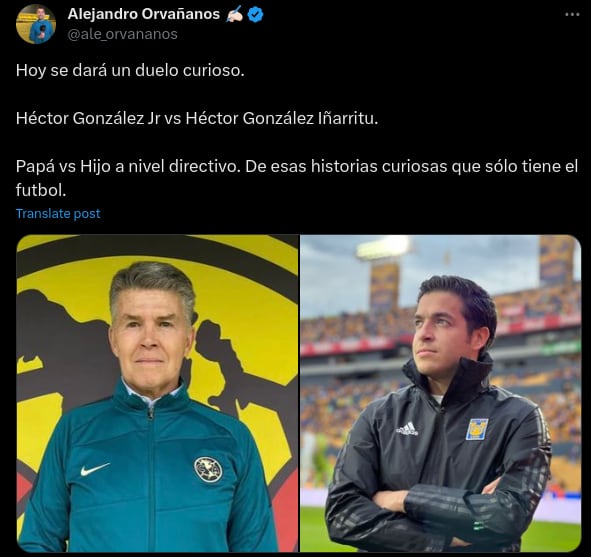Click the Translate post link

pos(58,214)
